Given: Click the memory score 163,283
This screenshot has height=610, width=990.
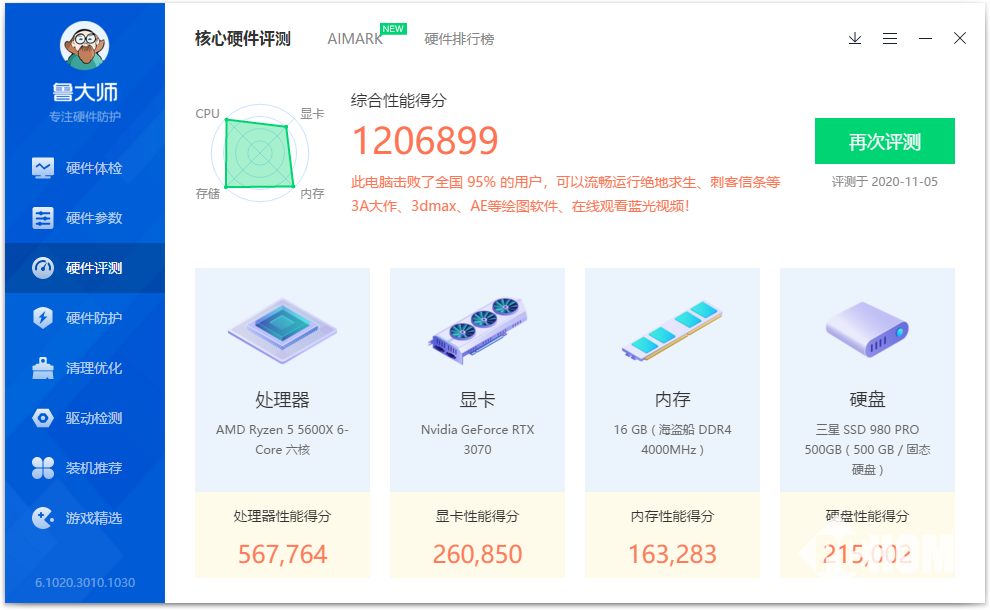Looking at the screenshot, I should [x=672, y=554].
